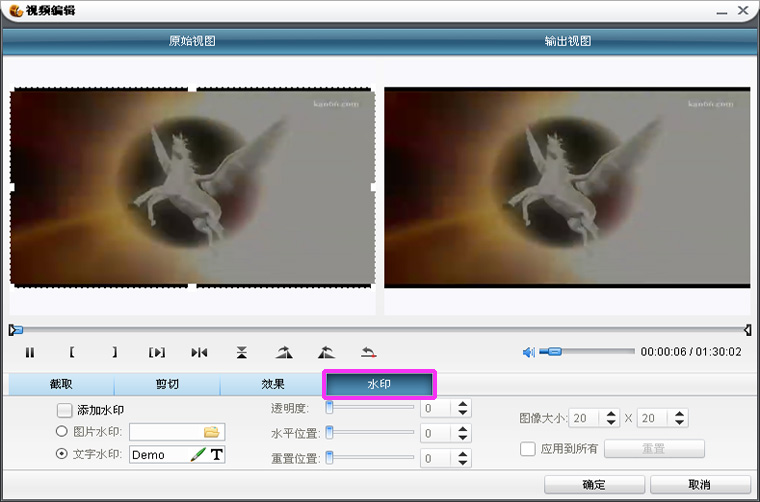The height and width of the screenshot is (502, 760).
Task: Enable the 添加水印 checkbox
Action: [64, 410]
